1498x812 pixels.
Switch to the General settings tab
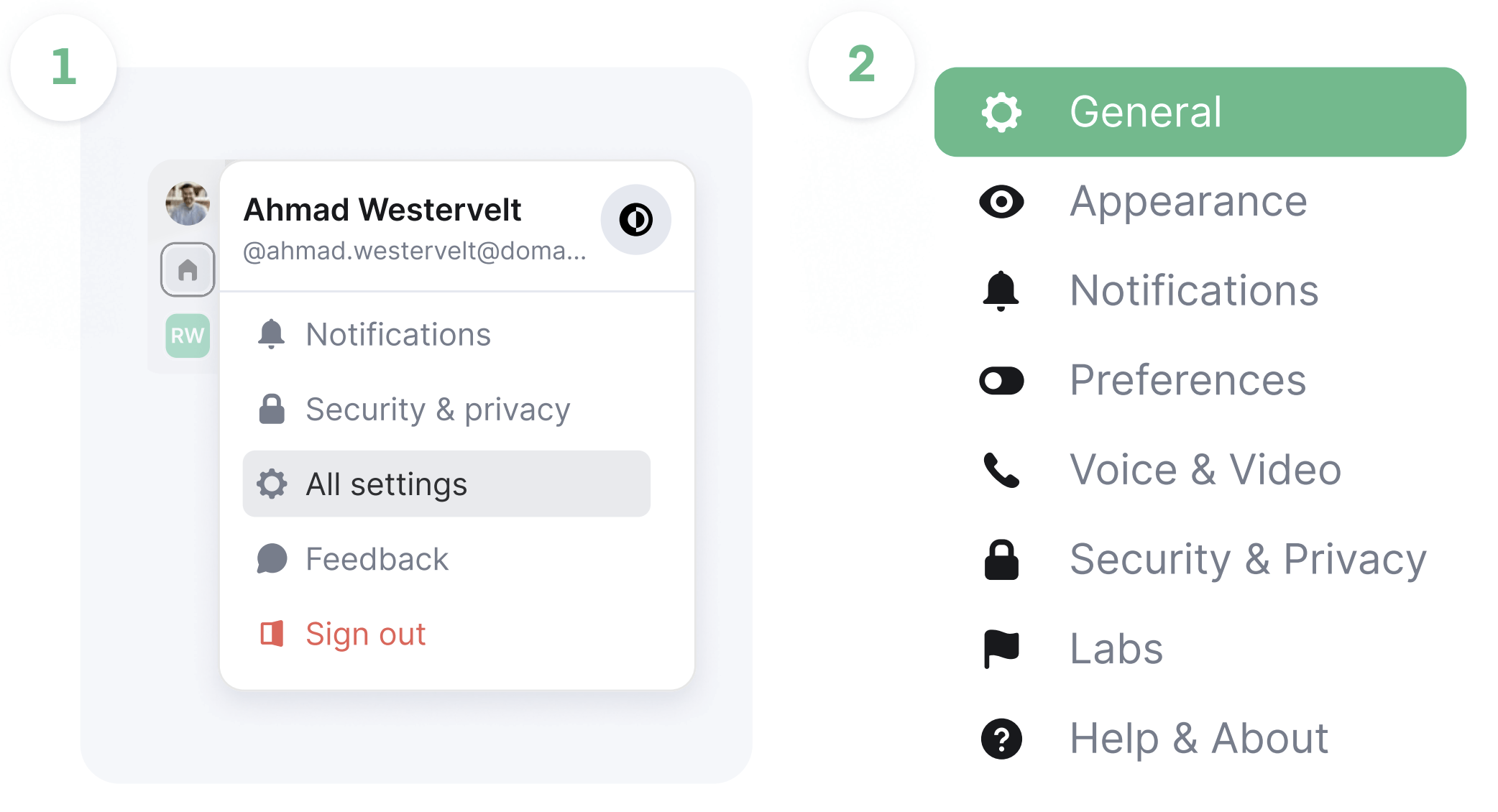(x=1200, y=112)
